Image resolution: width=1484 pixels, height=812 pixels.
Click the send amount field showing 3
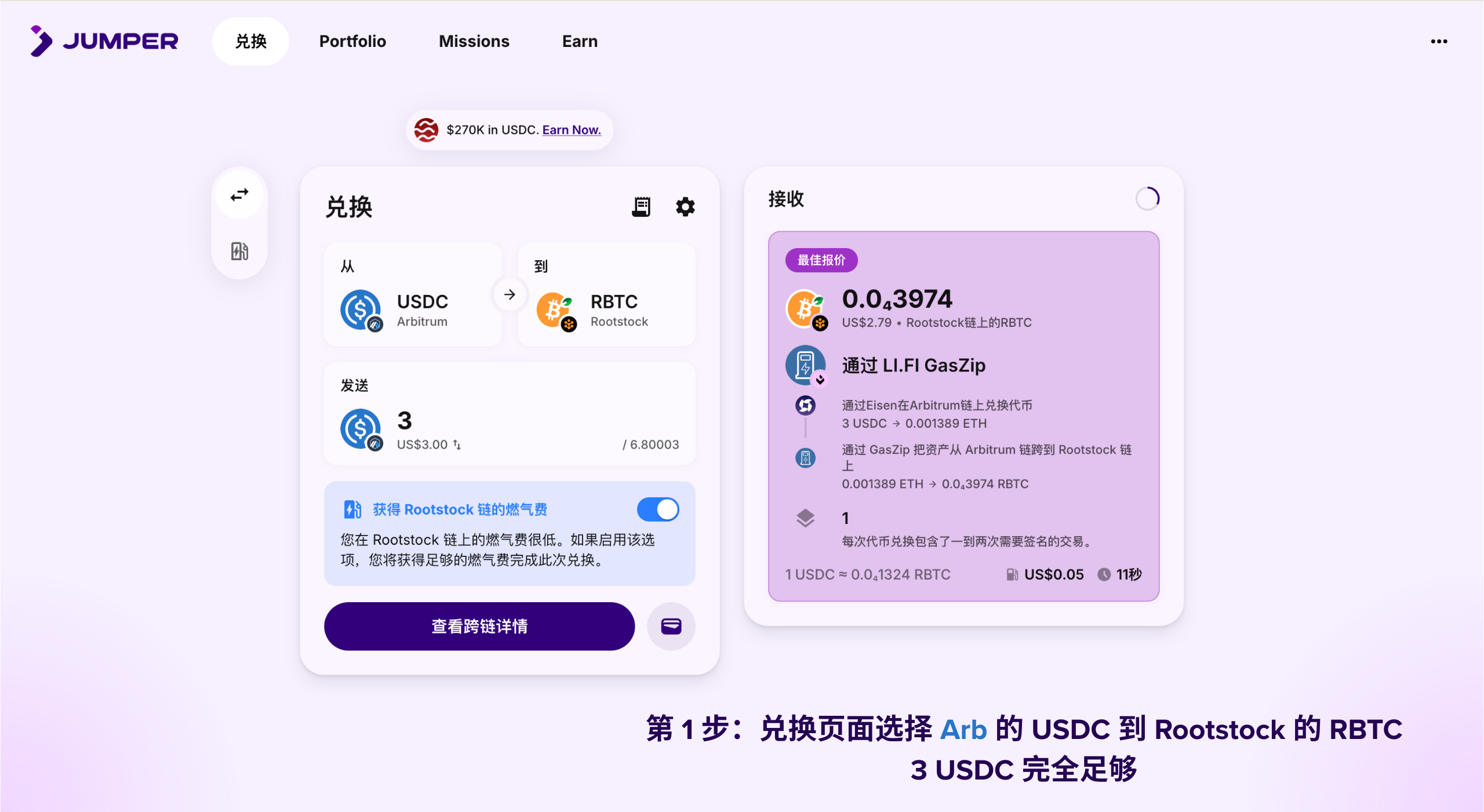point(405,421)
